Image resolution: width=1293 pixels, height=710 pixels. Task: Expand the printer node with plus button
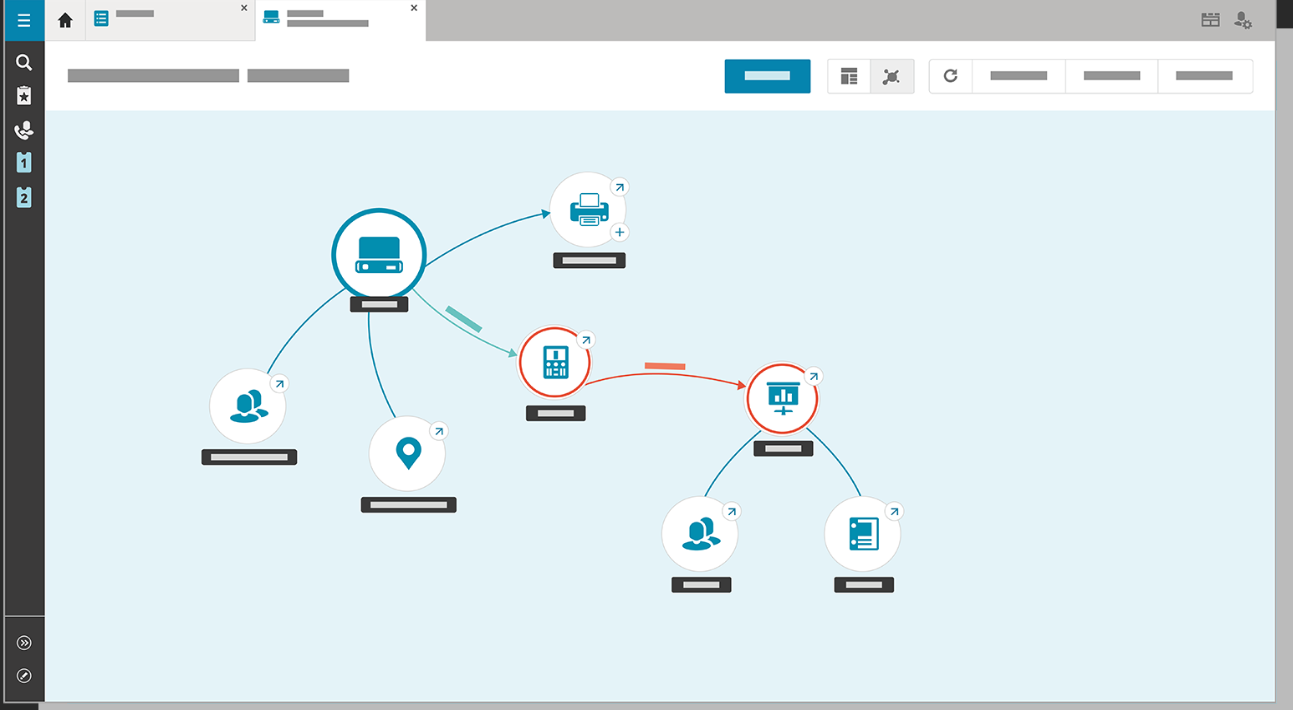coord(619,233)
